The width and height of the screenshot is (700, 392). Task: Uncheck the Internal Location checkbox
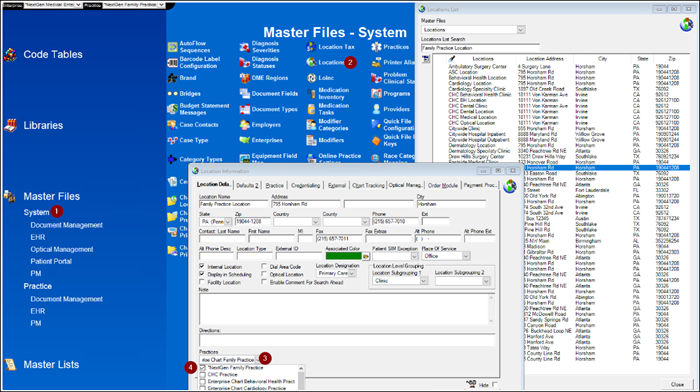[x=202, y=266]
